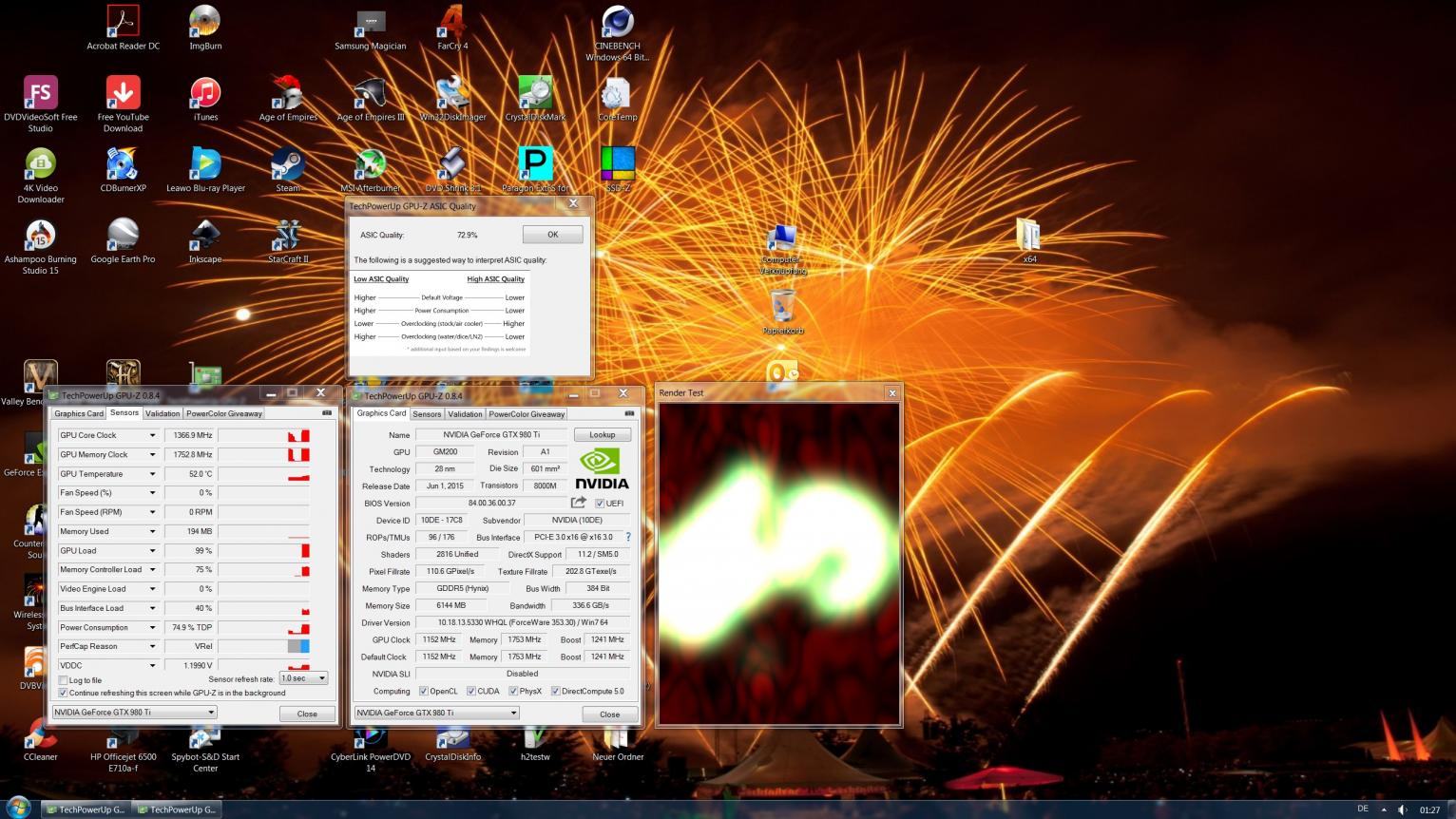Click the Lookup button
Image resolution: width=1456 pixels, height=819 pixels.
603,434
